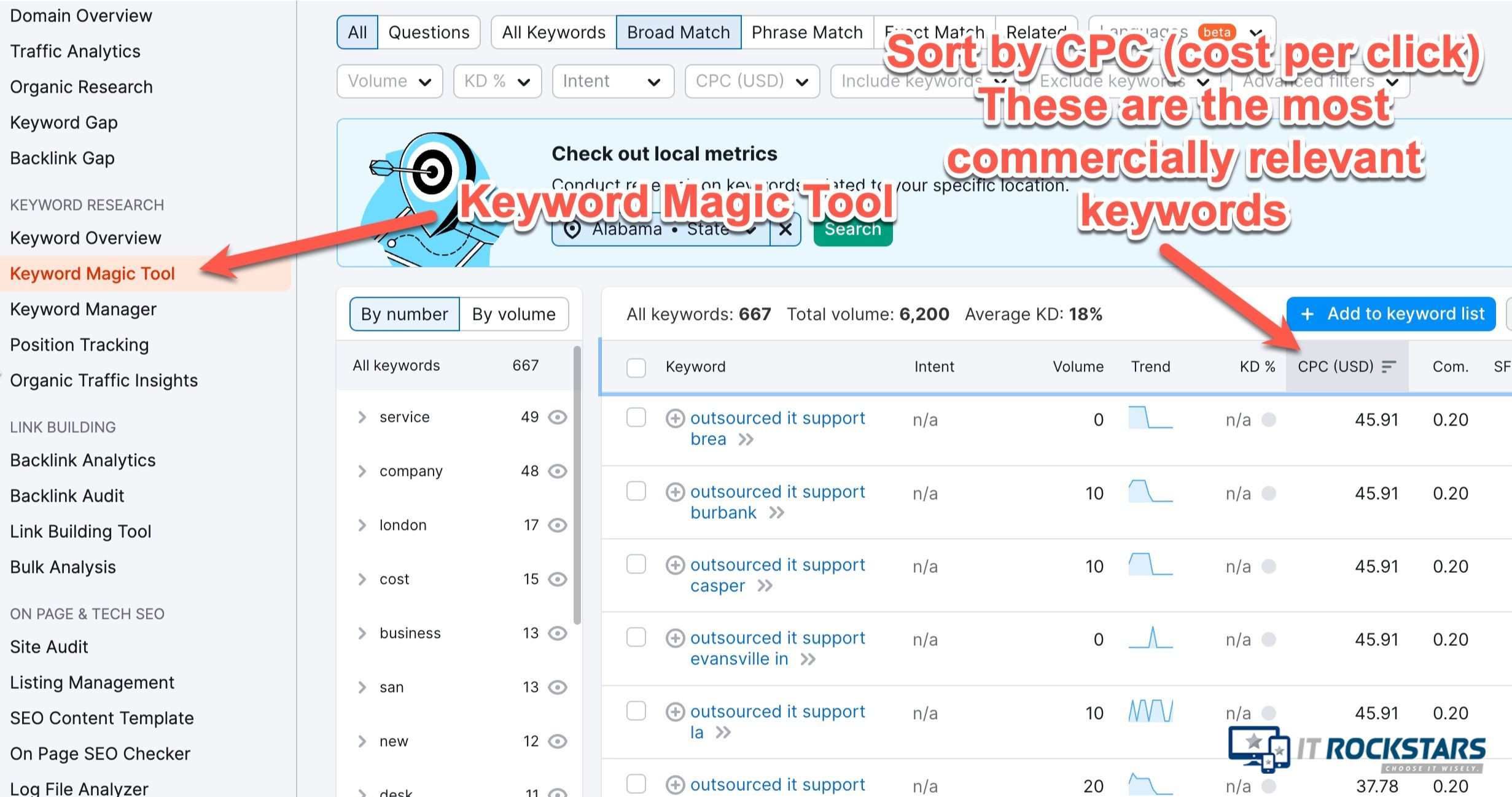Toggle the eye icon for san group
Viewport: 1512px width, 797px height.
[558, 688]
